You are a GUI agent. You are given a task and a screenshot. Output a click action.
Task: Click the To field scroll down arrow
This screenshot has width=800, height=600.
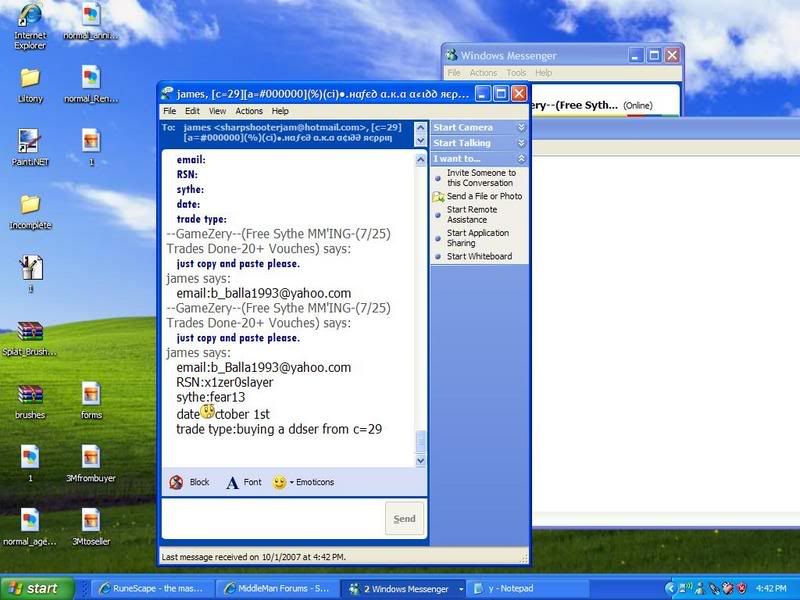click(x=420, y=140)
